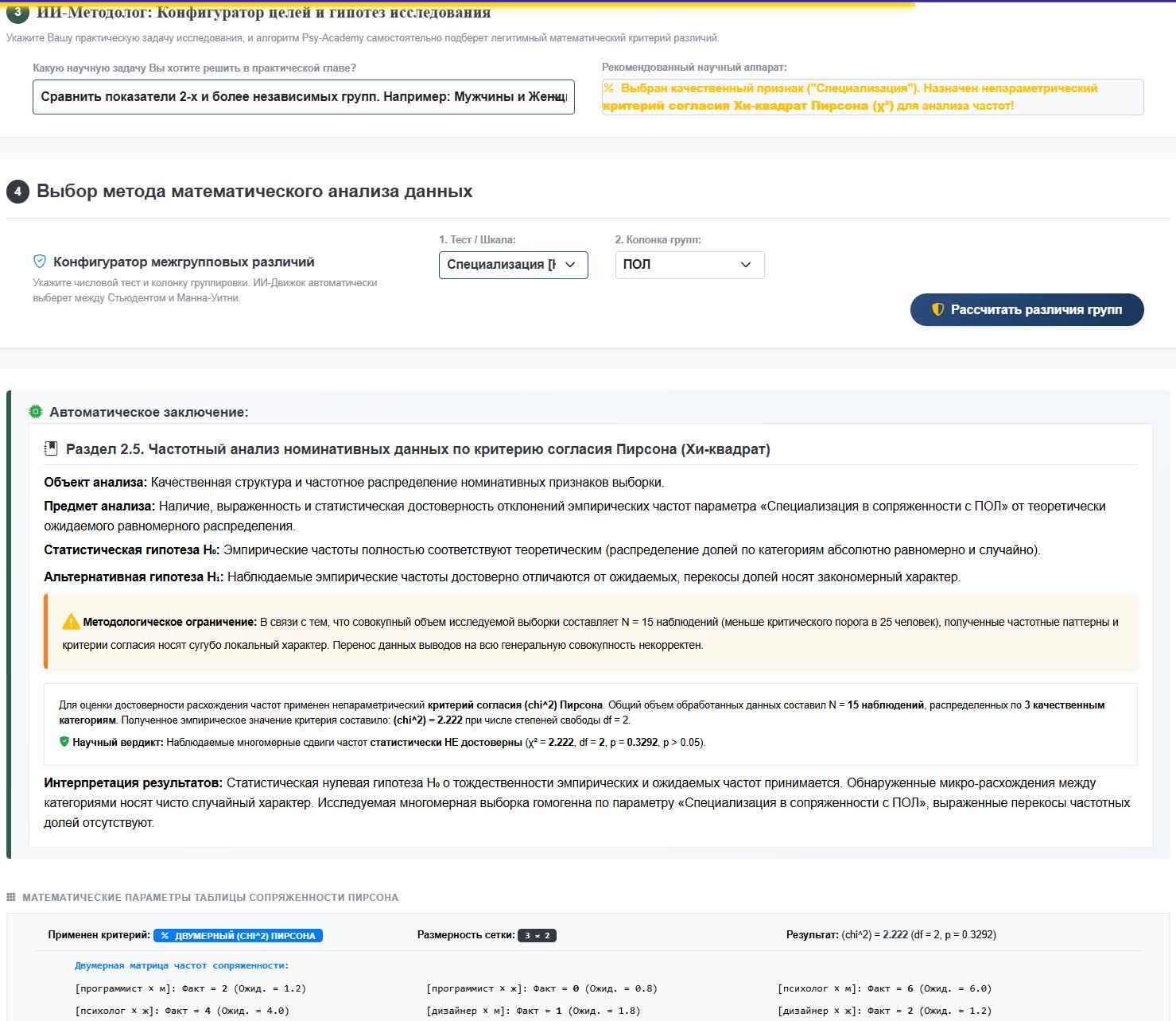The image size is (1176, 1021).
Task: Click the Двумерная матрица частот сопряженности heading
Action: (182, 965)
